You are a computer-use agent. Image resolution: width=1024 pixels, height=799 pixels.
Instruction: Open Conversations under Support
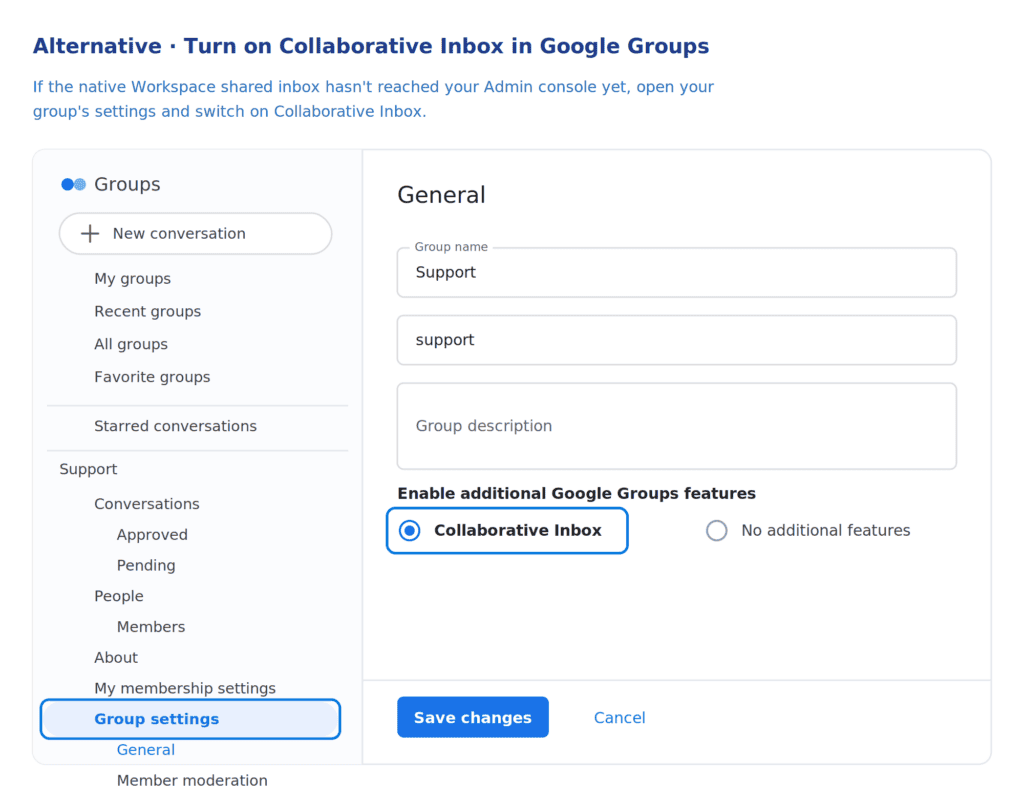(x=147, y=504)
